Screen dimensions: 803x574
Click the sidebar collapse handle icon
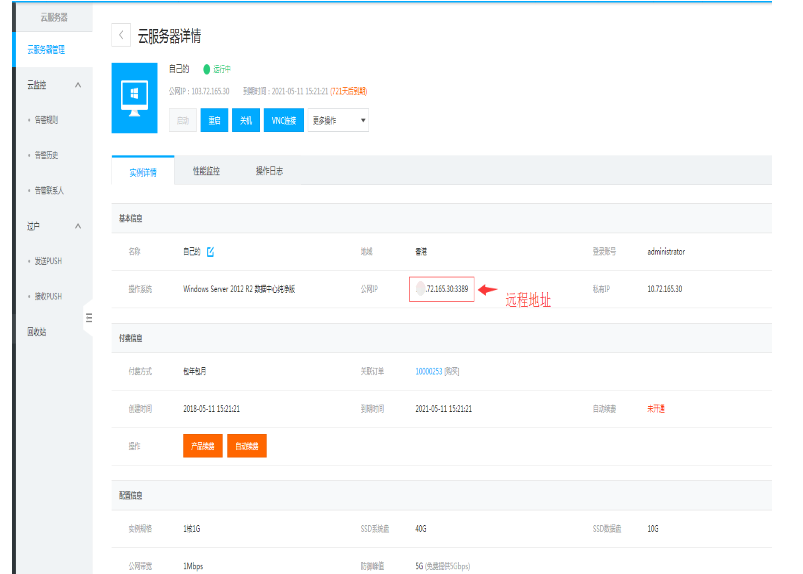[x=88, y=318]
